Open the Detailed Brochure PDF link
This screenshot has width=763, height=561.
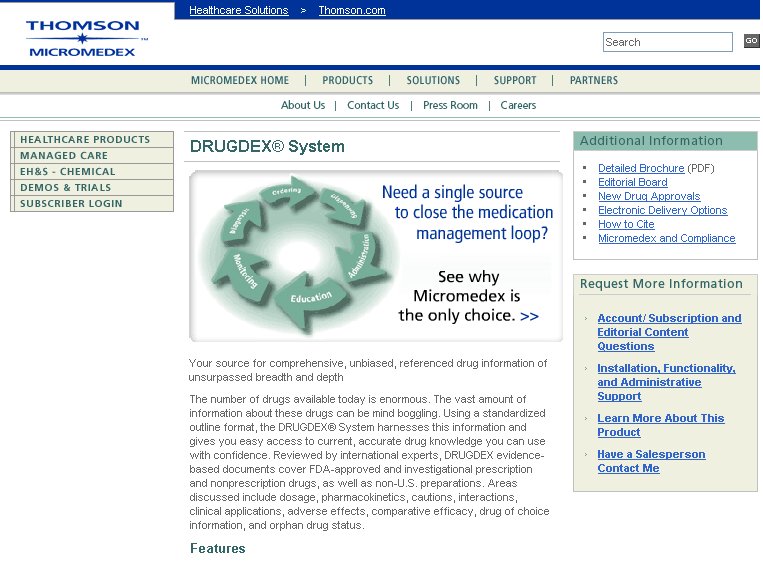point(641,168)
